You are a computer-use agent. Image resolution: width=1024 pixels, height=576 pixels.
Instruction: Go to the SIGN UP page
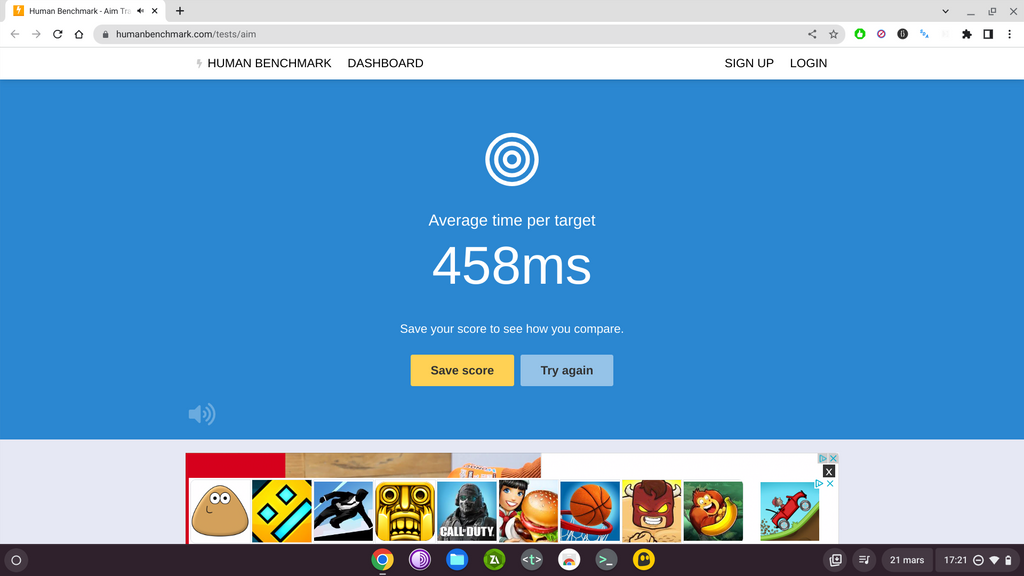pyautogui.click(x=749, y=63)
